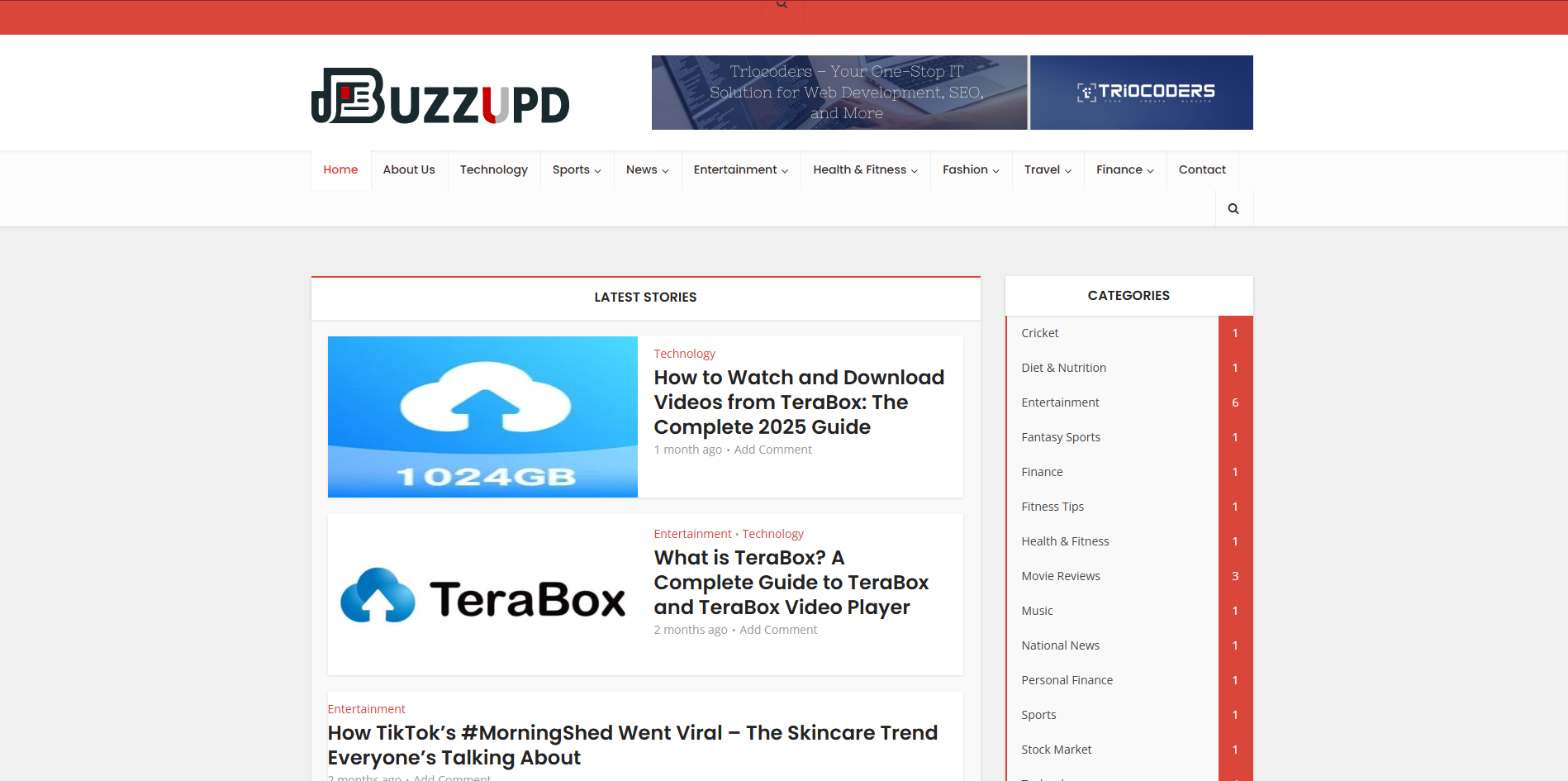Select the Diet & Nutrition category
The image size is (1568, 781).
coord(1063,368)
